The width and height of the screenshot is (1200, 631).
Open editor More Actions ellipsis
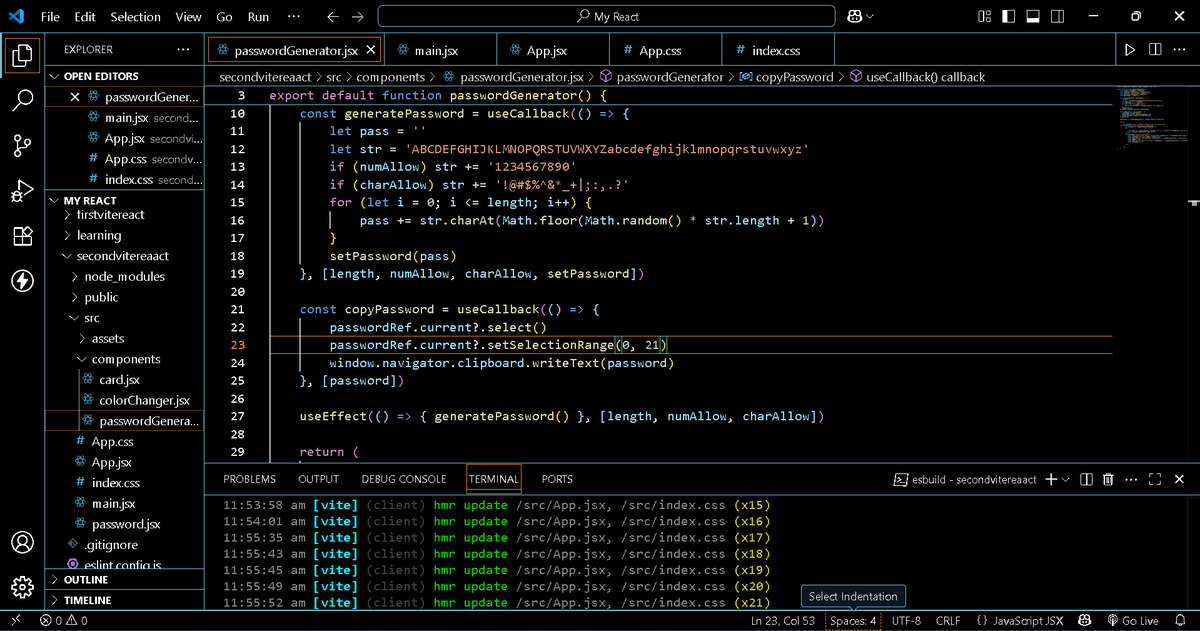[1179, 50]
